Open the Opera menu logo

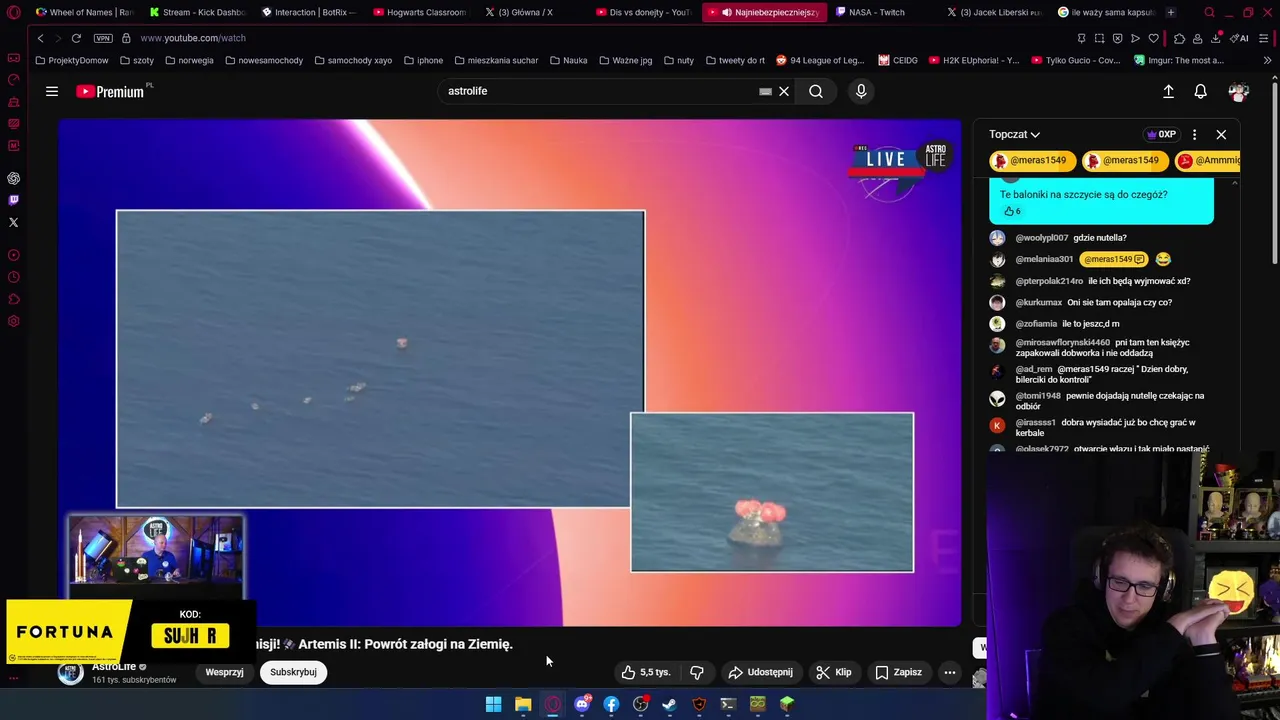click(13, 13)
